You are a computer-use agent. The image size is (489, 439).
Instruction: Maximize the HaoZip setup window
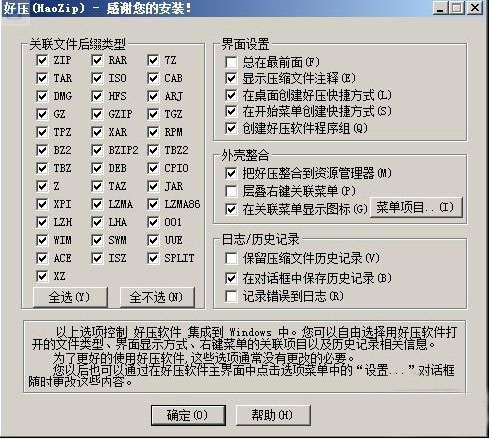tap(457, 8)
